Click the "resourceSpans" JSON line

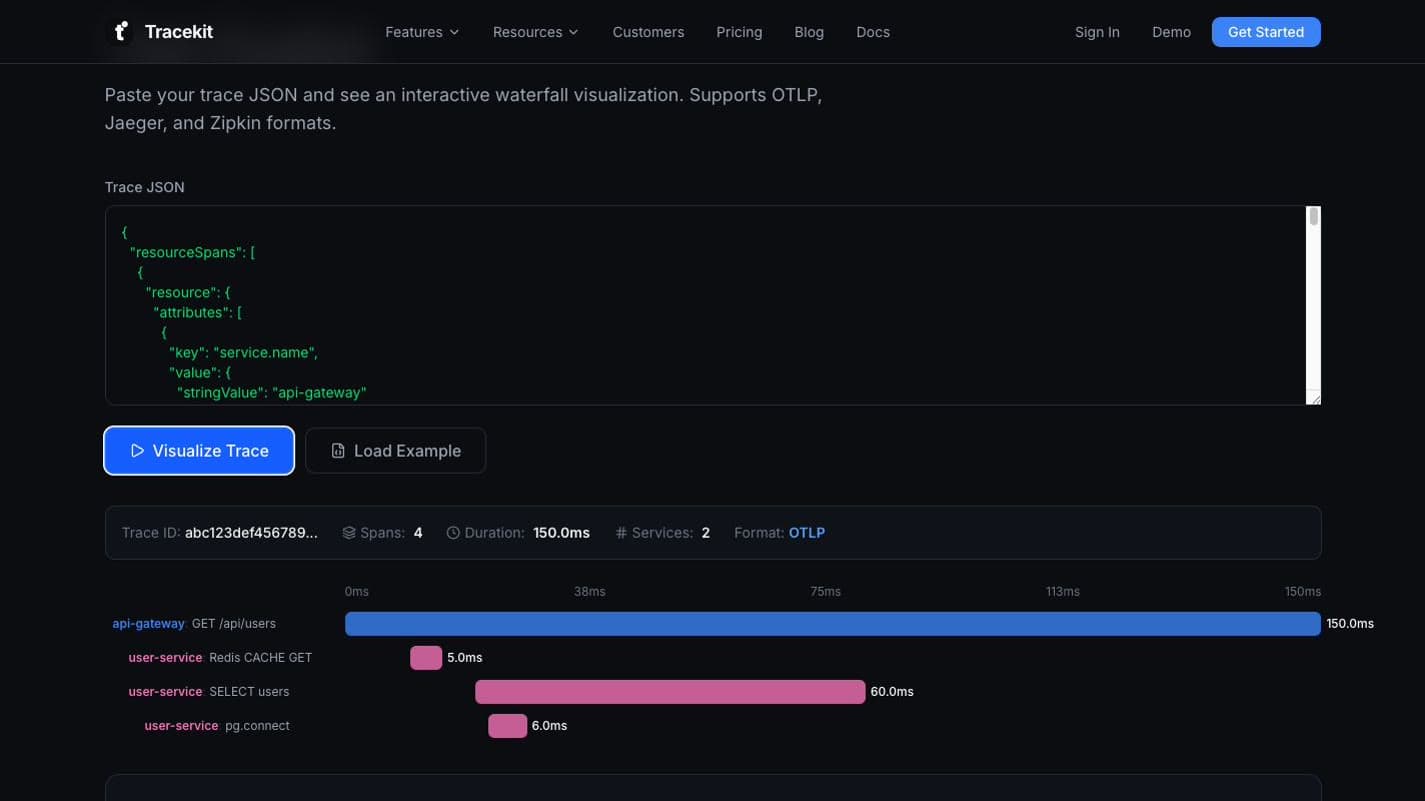pyautogui.click(x=192, y=253)
